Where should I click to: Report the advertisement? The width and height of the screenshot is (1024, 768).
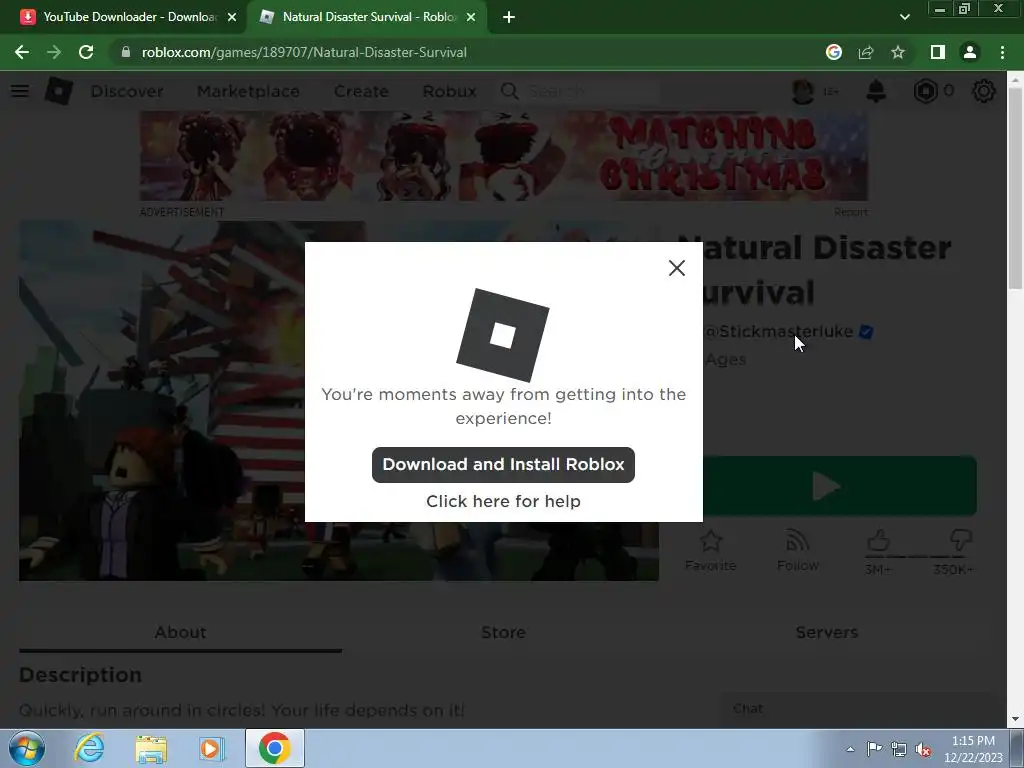click(850, 212)
